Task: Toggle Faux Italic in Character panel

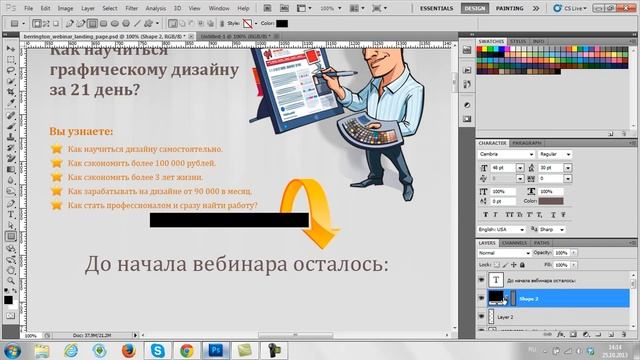Action: point(496,215)
